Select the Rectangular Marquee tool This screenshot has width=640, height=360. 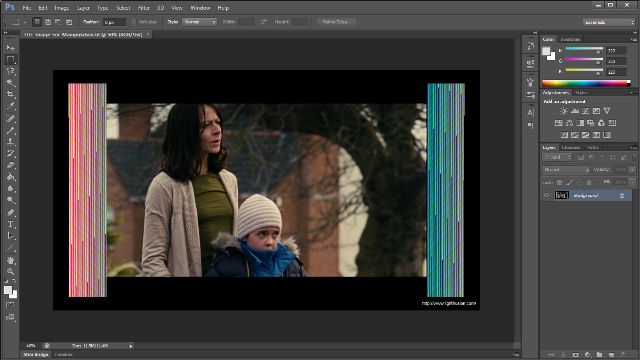(x=11, y=60)
